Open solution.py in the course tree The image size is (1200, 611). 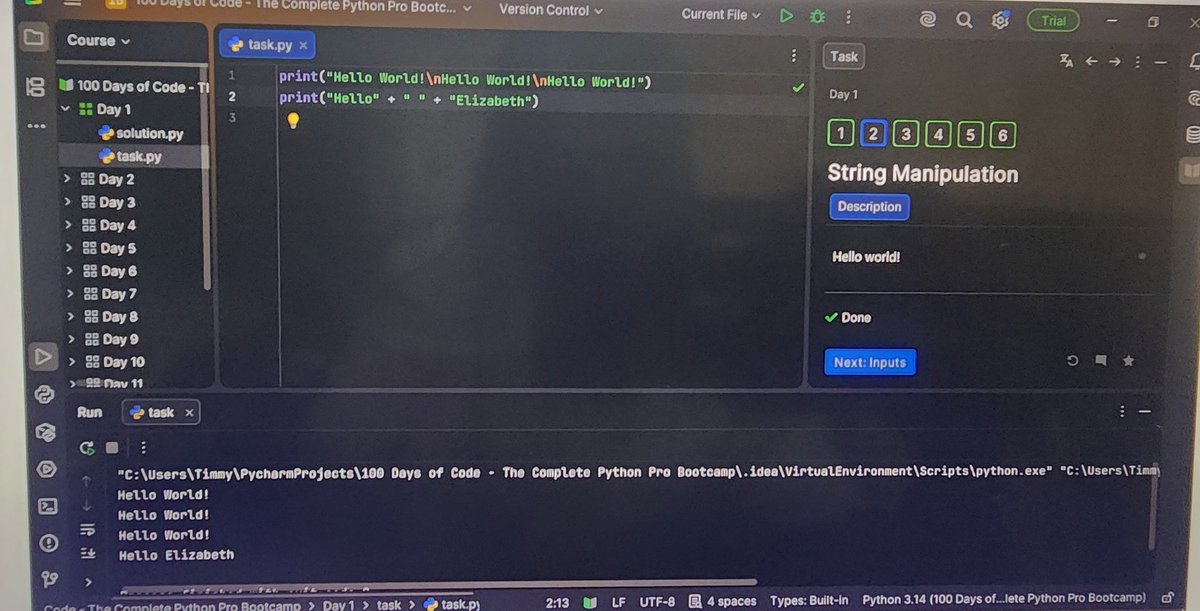click(140, 133)
